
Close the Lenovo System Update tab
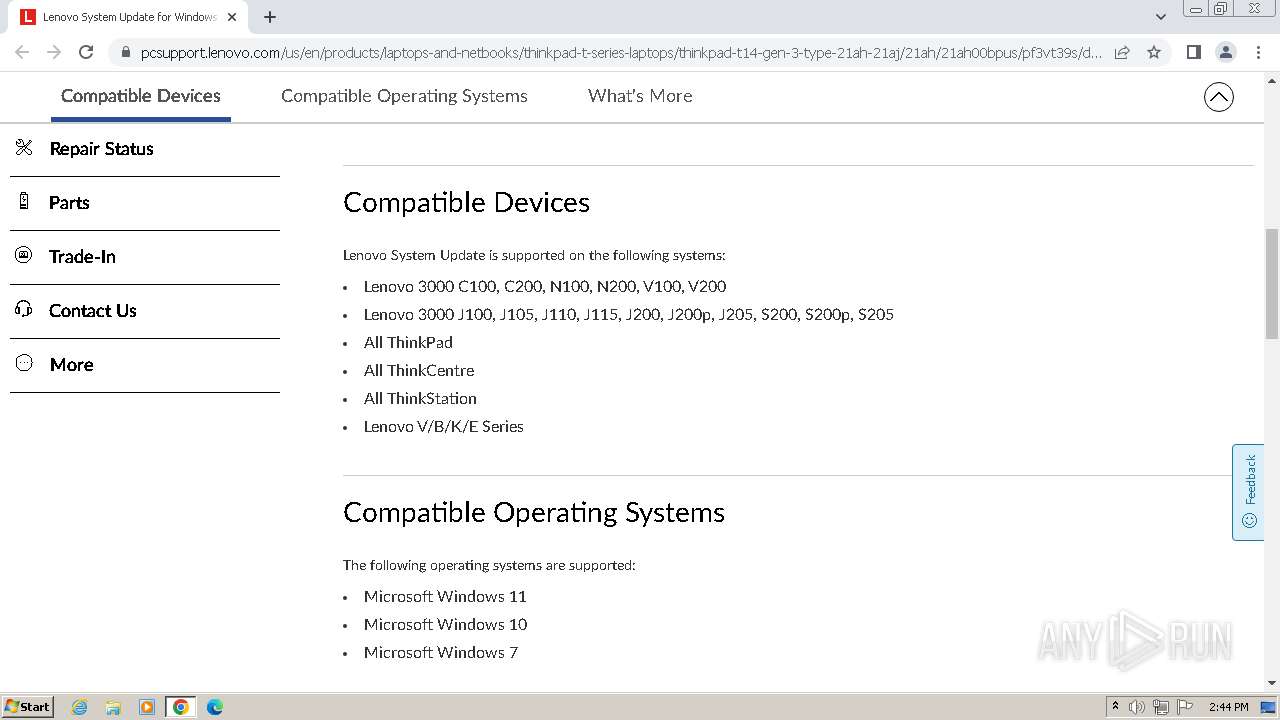click(x=232, y=17)
